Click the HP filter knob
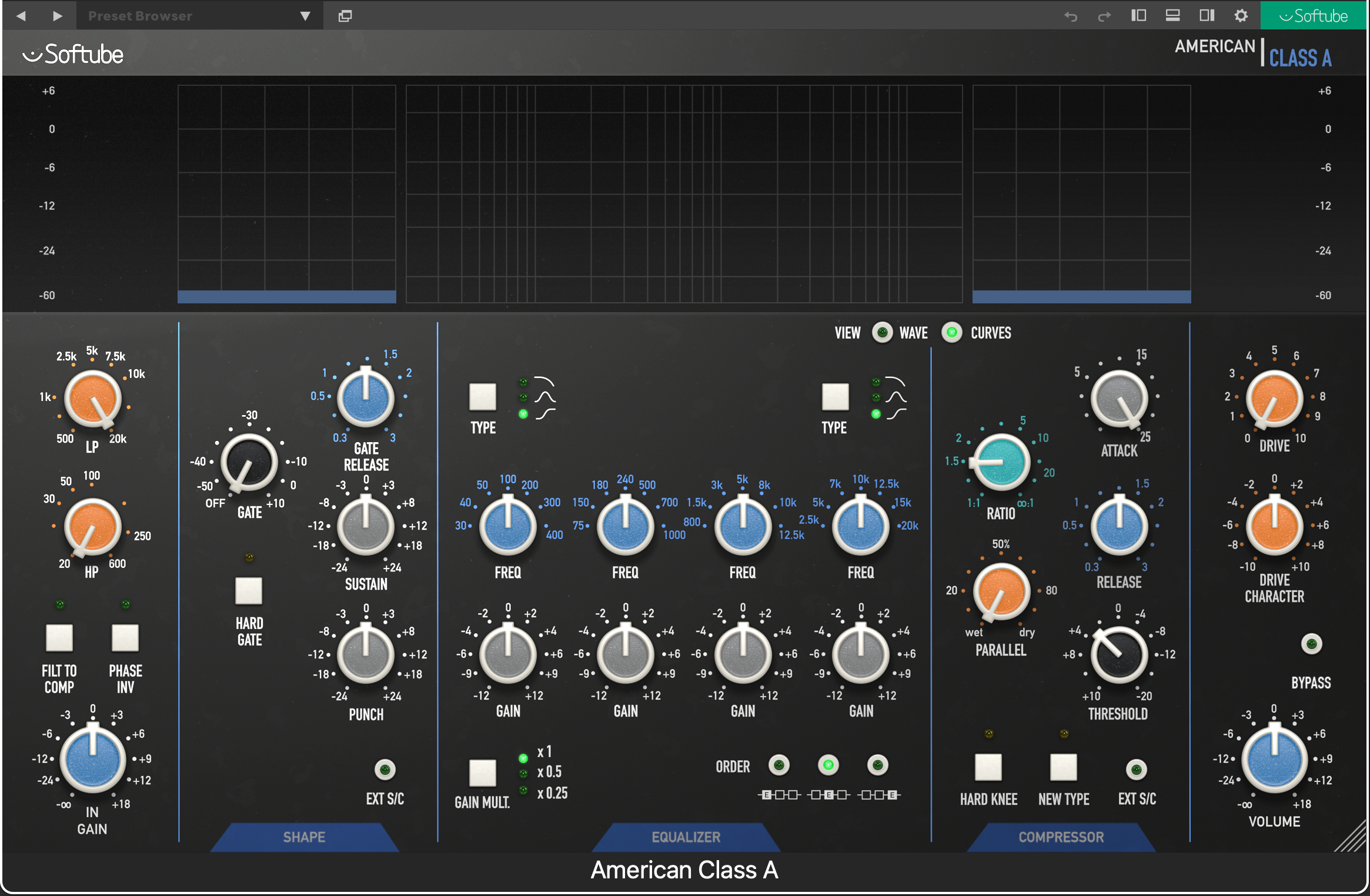1370x896 pixels. [x=92, y=527]
